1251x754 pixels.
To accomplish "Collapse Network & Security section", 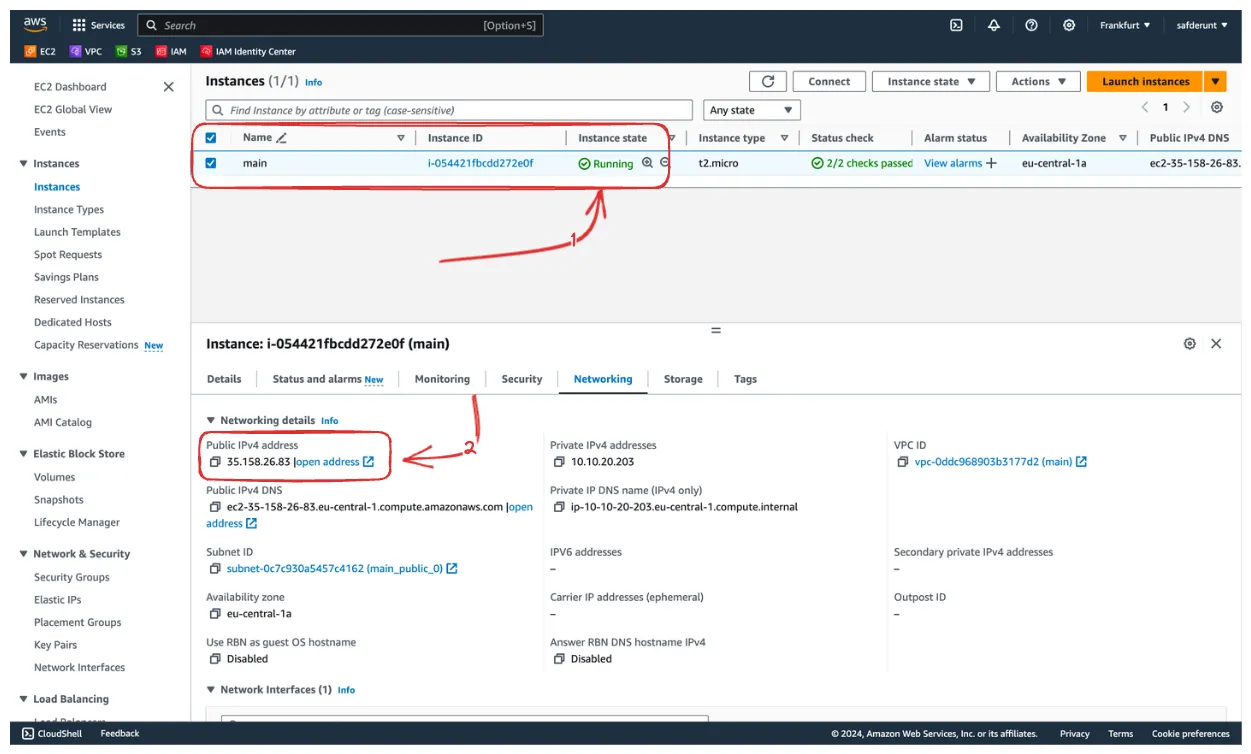I will (24, 554).
